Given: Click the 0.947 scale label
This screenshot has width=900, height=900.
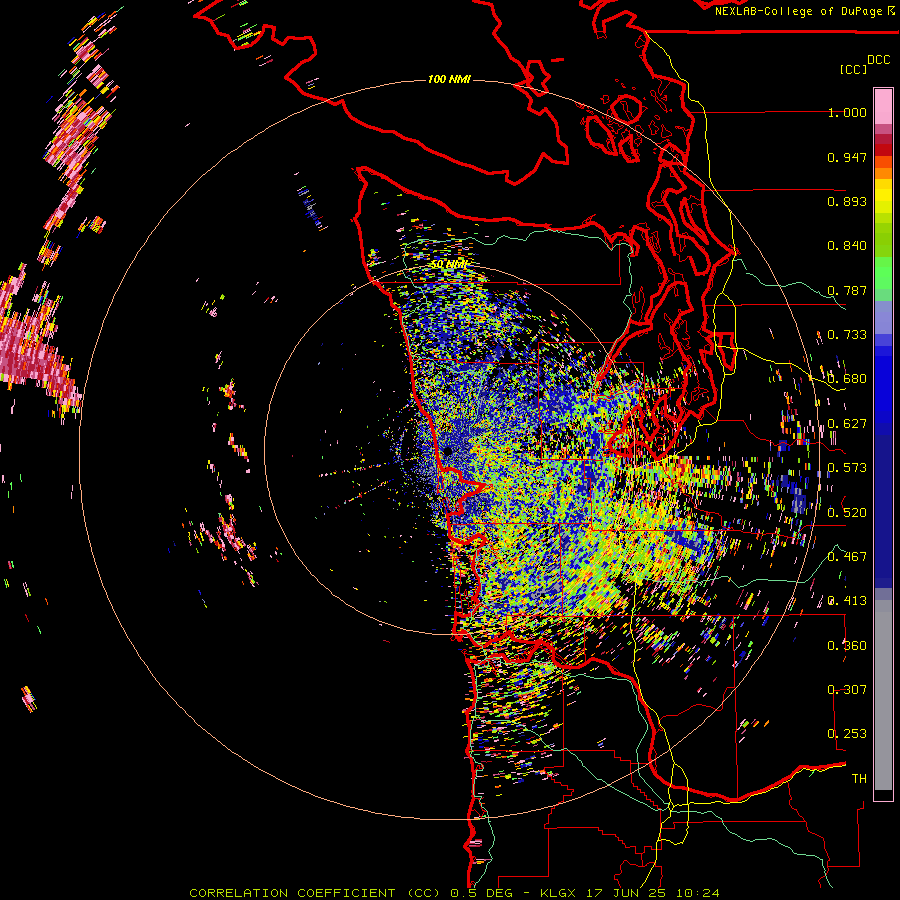Looking at the screenshot, I should pos(847,157).
